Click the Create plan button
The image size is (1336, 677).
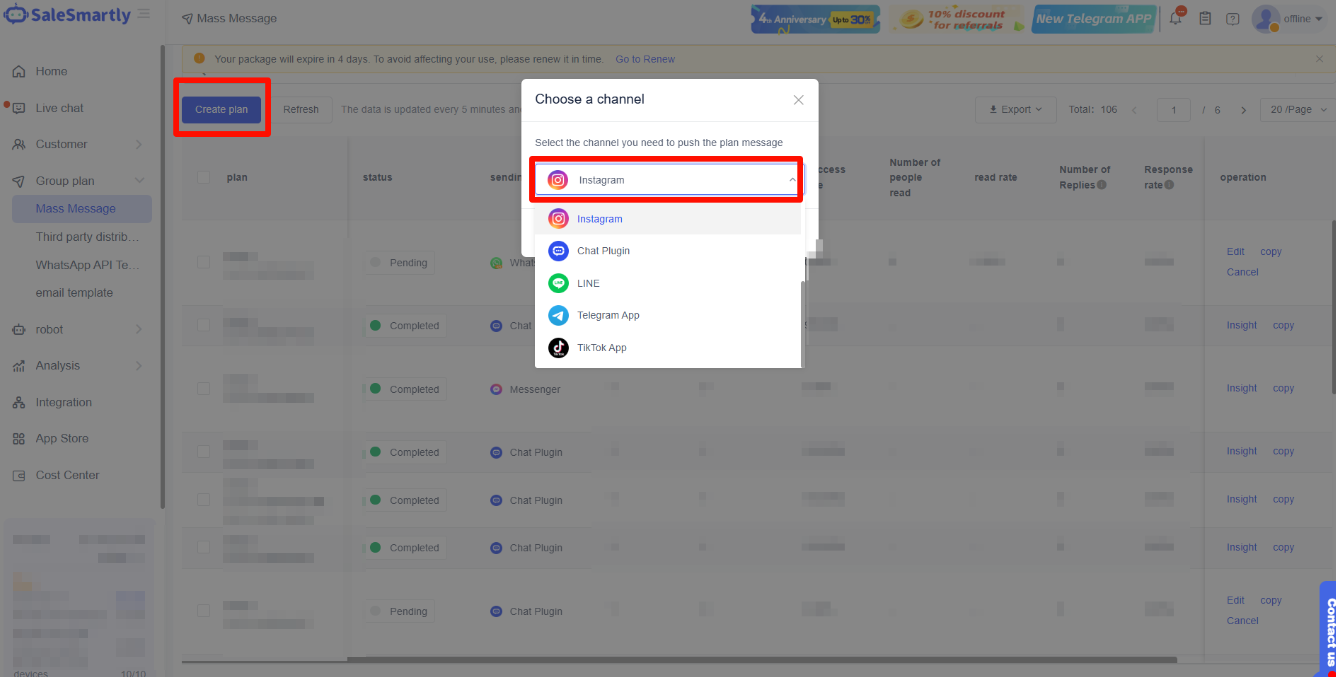[x=221, y=109]
